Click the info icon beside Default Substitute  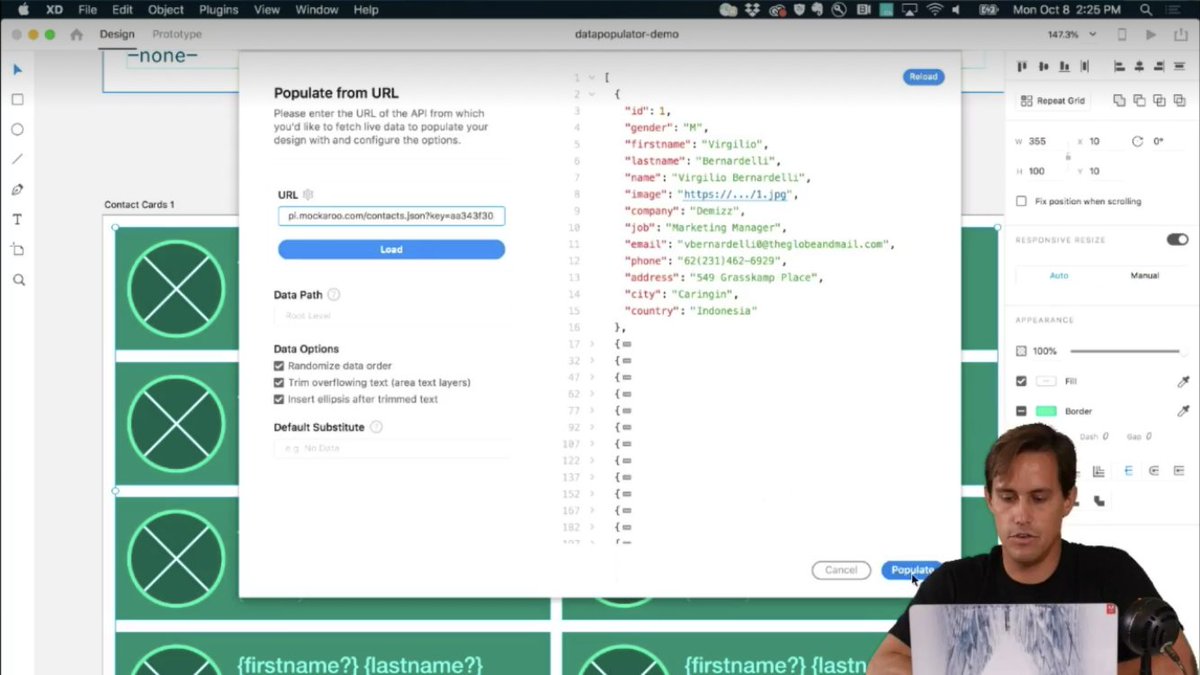tap(376, 427)
